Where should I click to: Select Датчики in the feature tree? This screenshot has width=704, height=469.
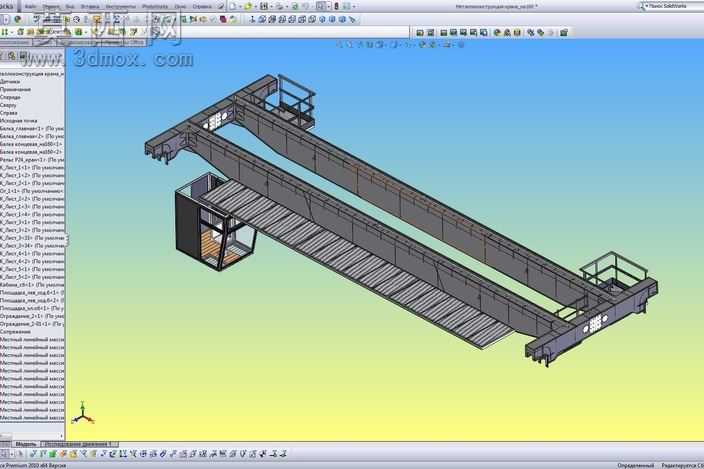(x=10, y=81)
